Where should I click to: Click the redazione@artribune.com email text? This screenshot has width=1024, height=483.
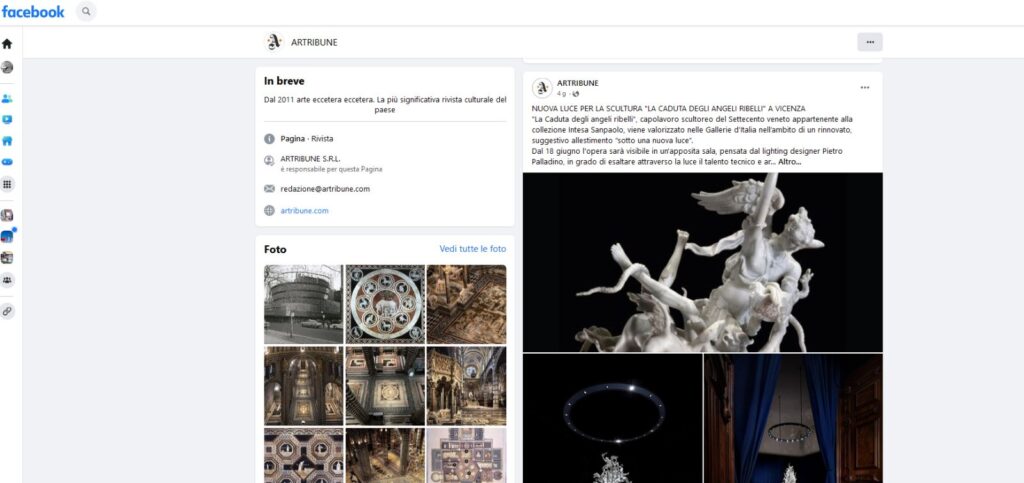[325, 189]
